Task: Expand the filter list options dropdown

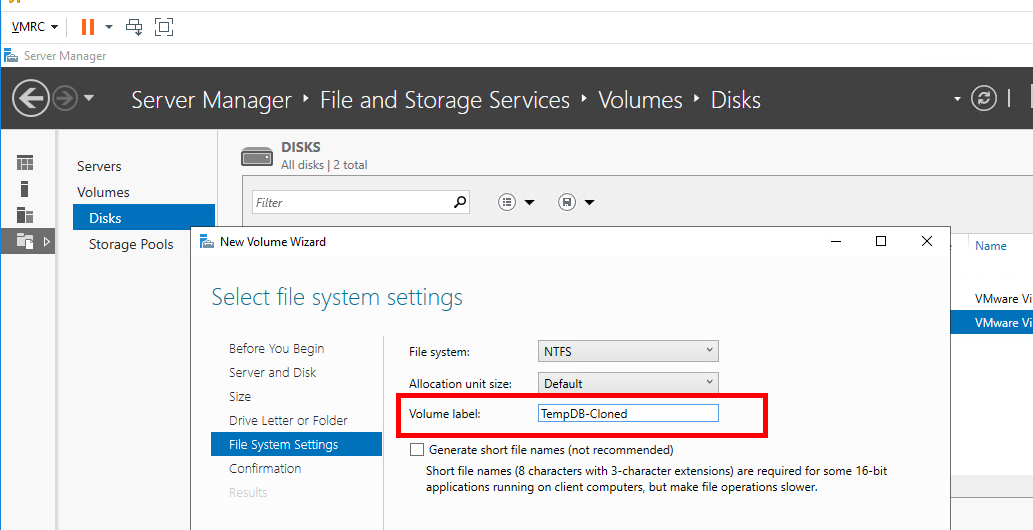Action: point(516,202)
